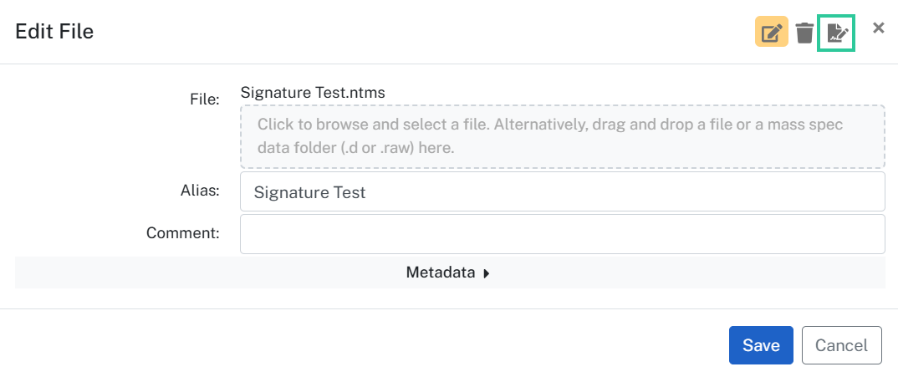Click the triangle arrow next to Metadata
898x377 pixels.
tap(486, 273)
